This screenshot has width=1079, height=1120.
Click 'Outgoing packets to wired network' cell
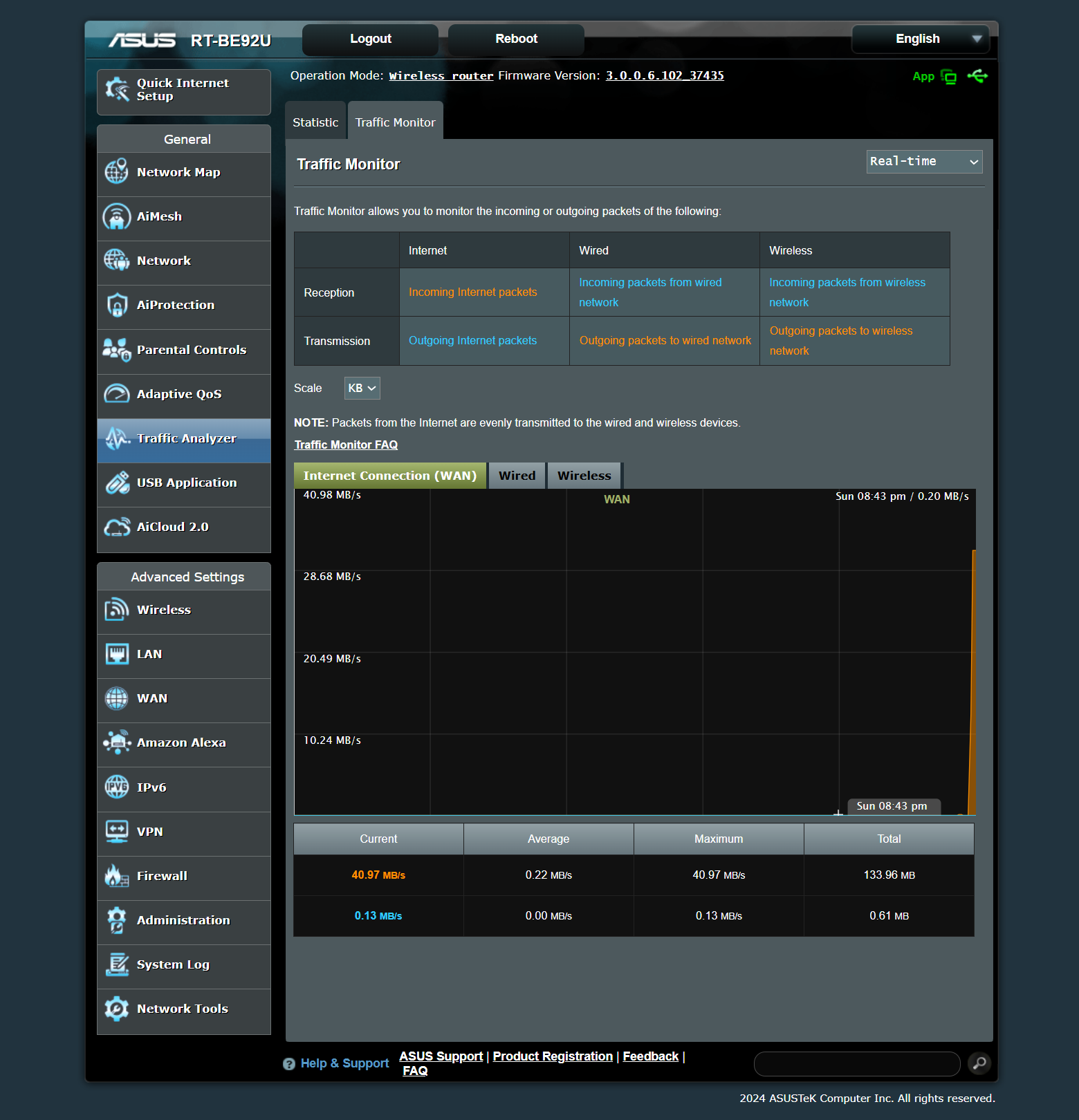pyautogui.click(x=665, y=341)
